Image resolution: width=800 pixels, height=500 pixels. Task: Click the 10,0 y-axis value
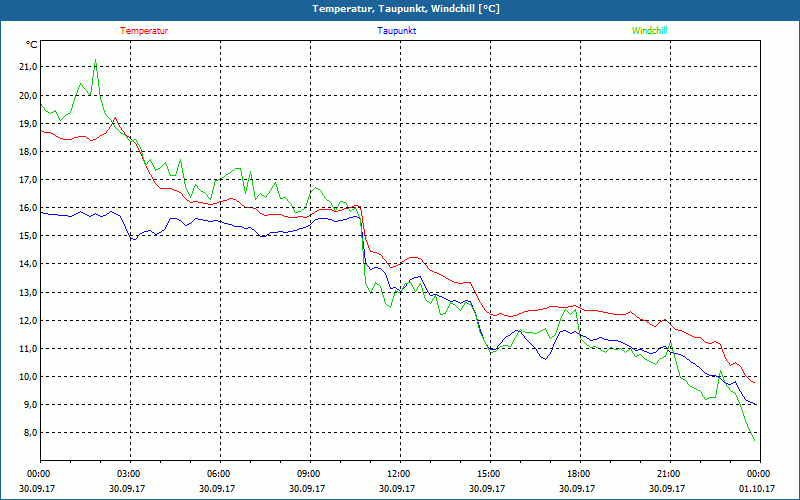click(28, 377)
